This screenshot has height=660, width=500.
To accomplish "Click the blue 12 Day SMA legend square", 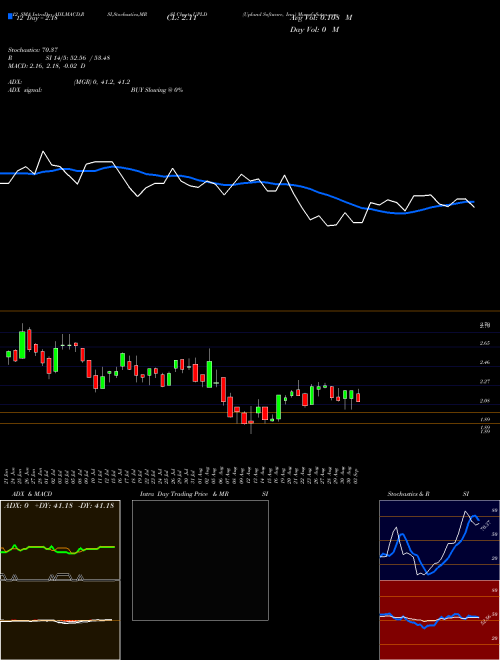I will 10,16.
